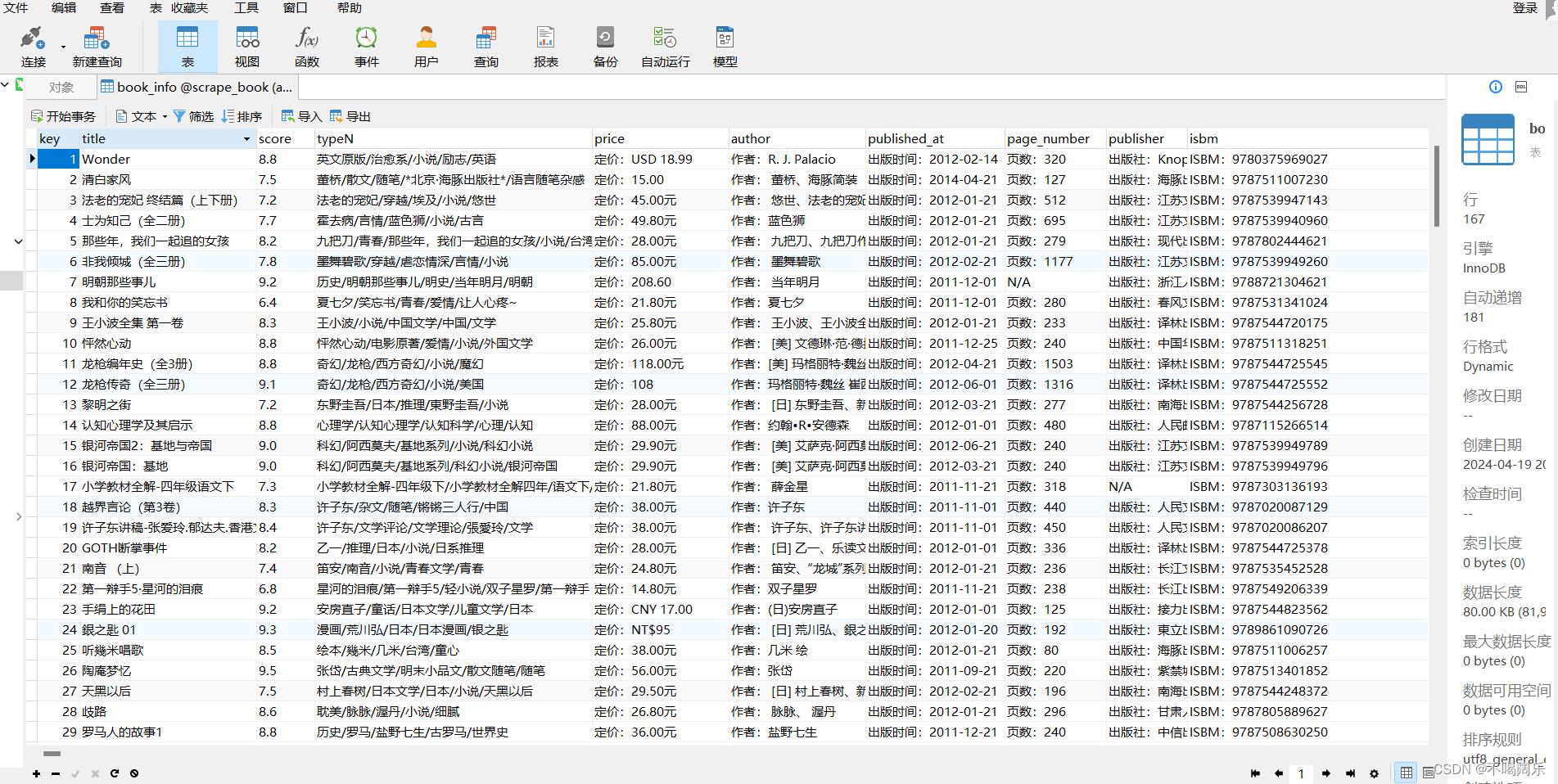Open the 帮助 menu

(350, 7)
